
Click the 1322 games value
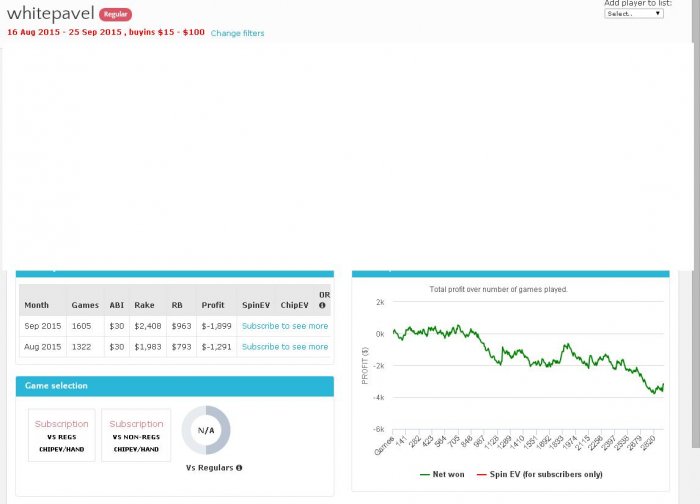pyautogui.click(x=81, y=347)
